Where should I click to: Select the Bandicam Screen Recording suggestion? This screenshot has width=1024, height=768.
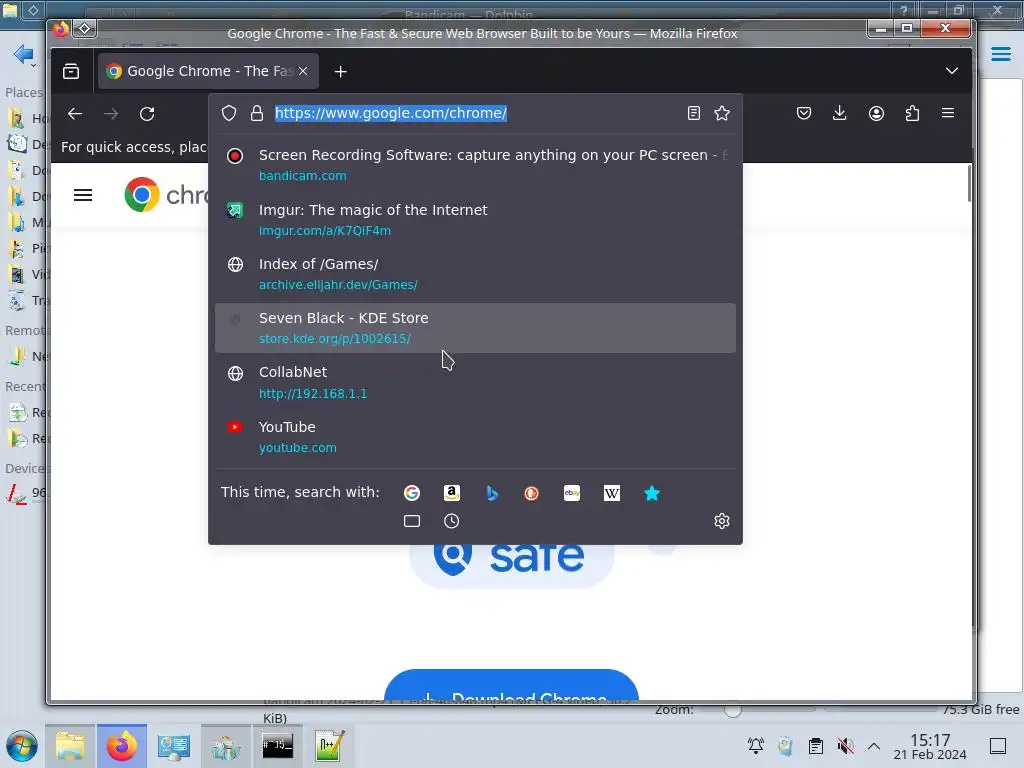475,165
